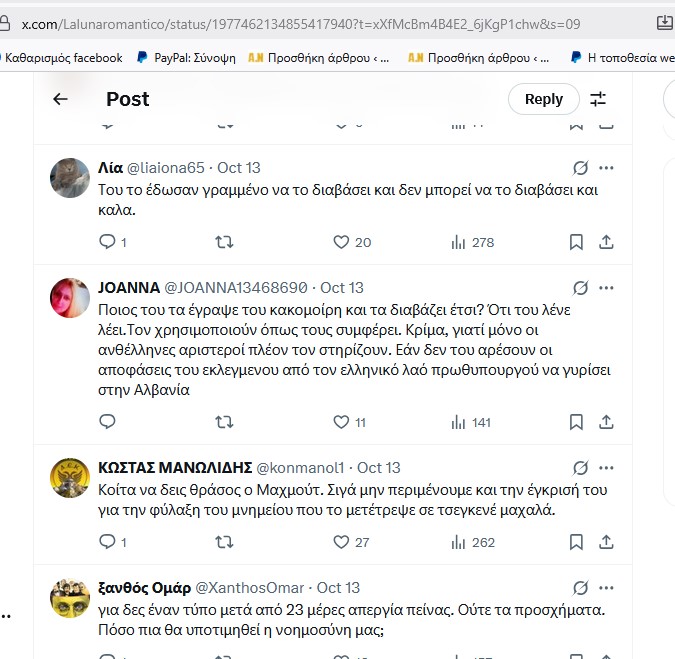Like Λία's reply with 20 likes
The height and width of the screenshot is (659, 675).
point(341,242)
